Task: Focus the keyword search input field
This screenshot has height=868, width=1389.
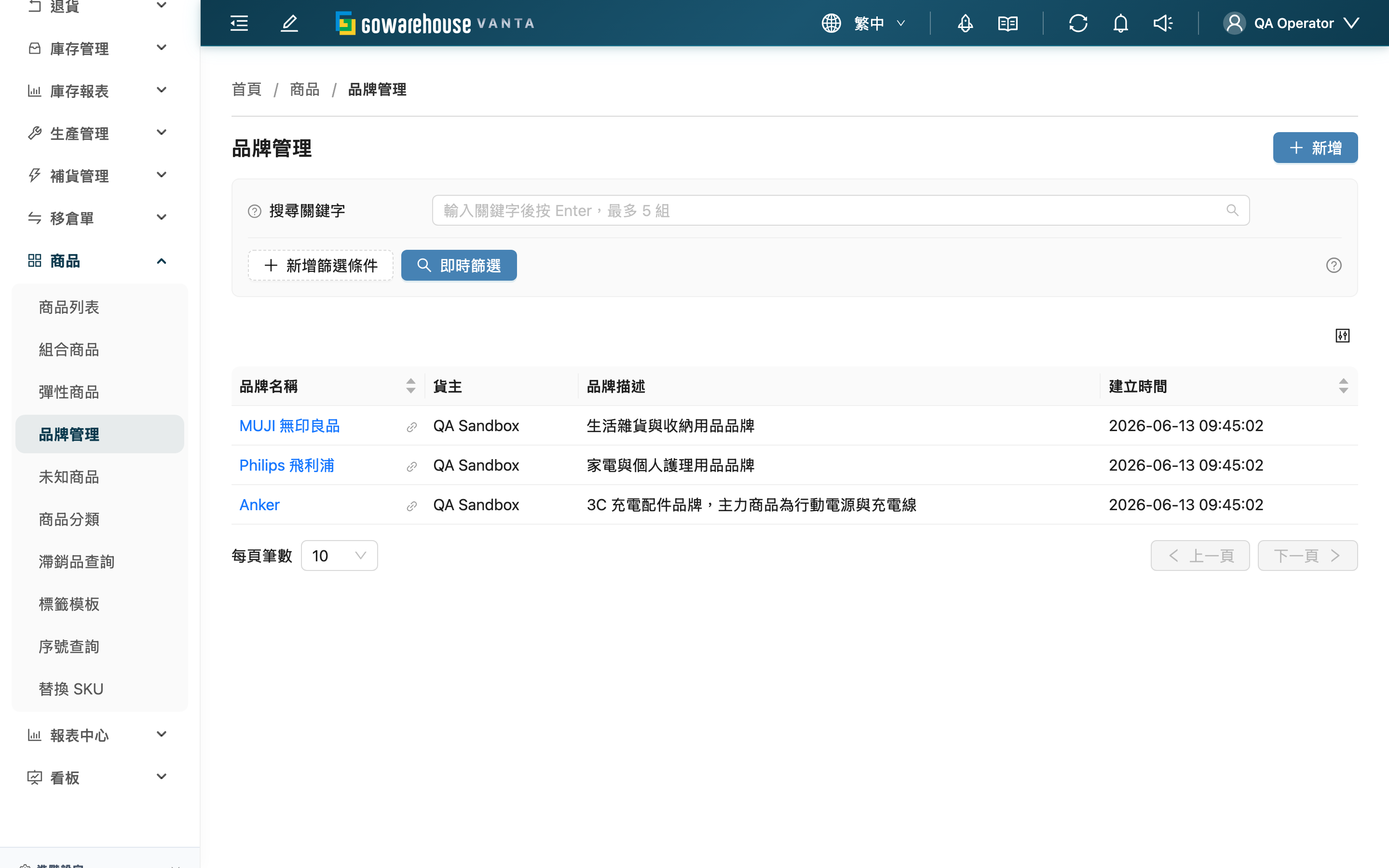Action: pyautogui.click(x=841, y=211)
